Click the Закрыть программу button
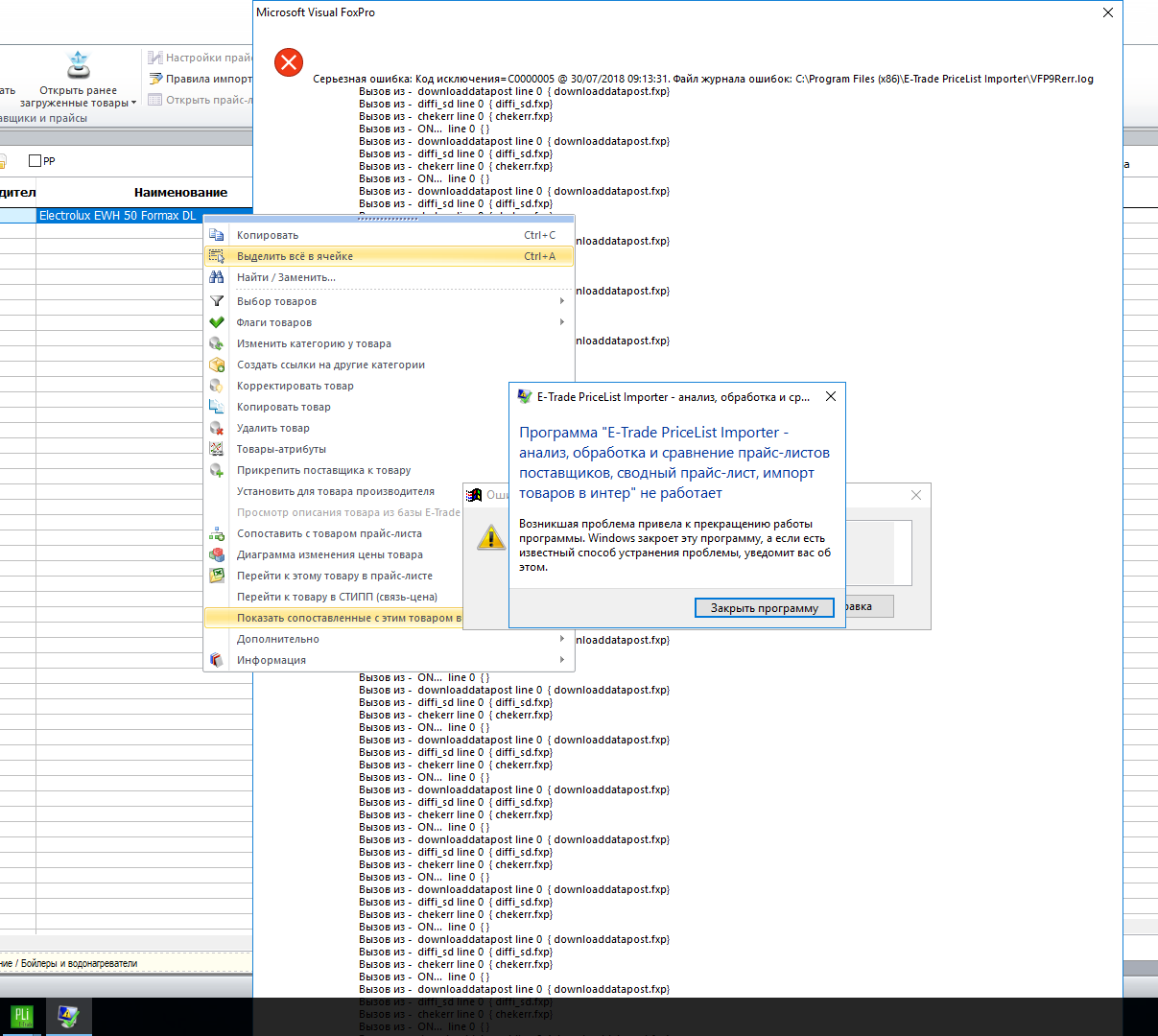Screen dimensions: 1158x1036 (764, 607)
